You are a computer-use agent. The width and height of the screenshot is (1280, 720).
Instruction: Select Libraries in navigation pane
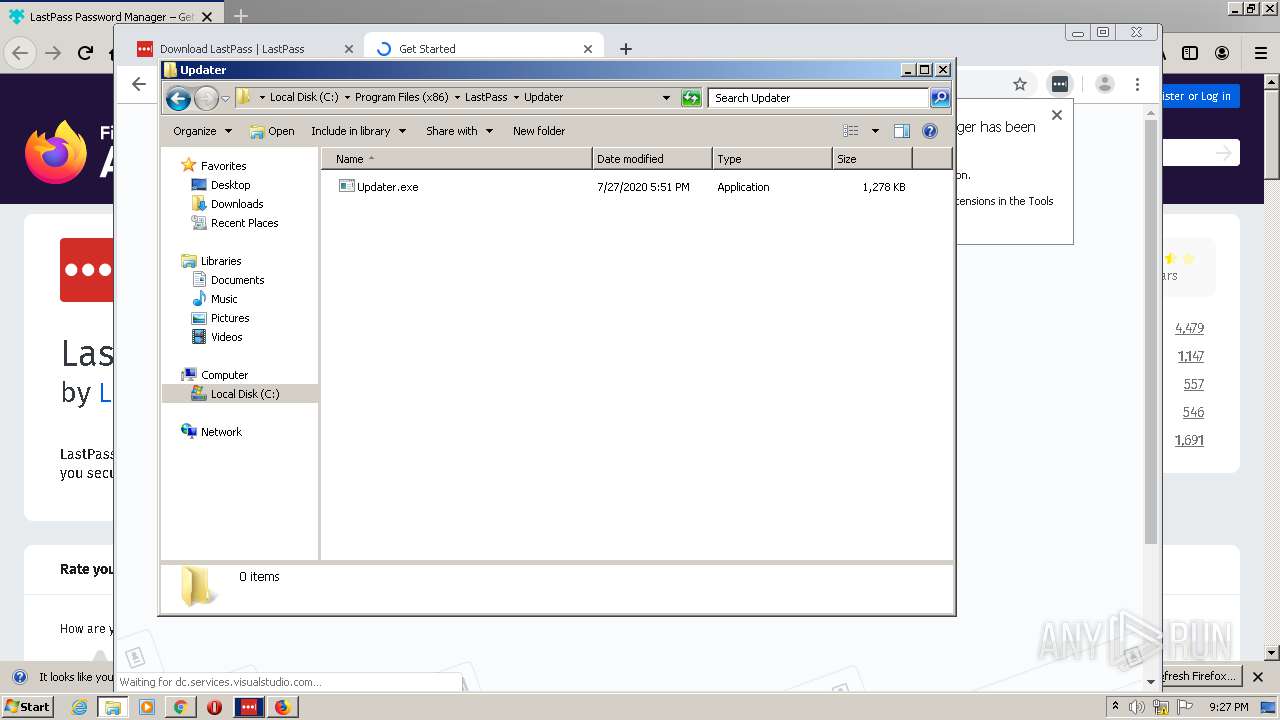click(220, 261)
